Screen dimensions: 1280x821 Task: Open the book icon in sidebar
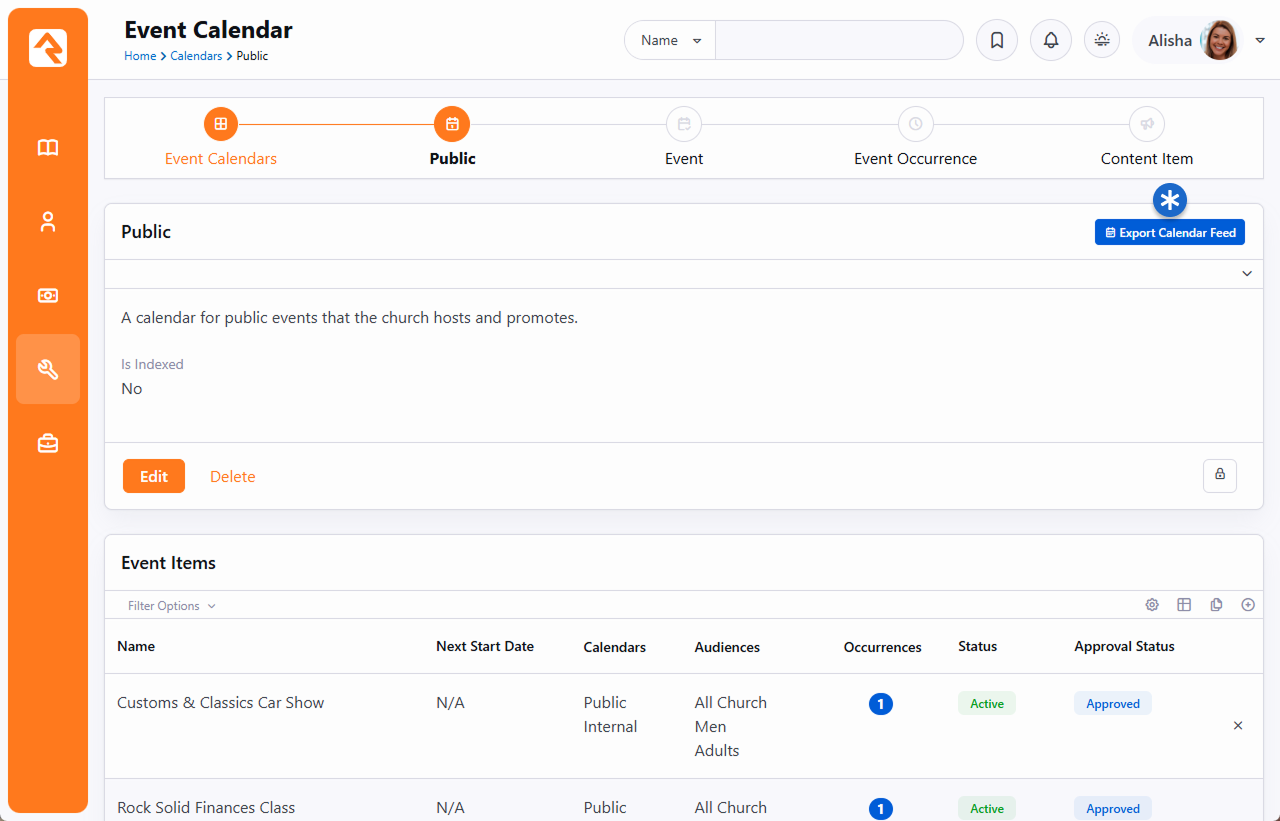pos(48,148)
